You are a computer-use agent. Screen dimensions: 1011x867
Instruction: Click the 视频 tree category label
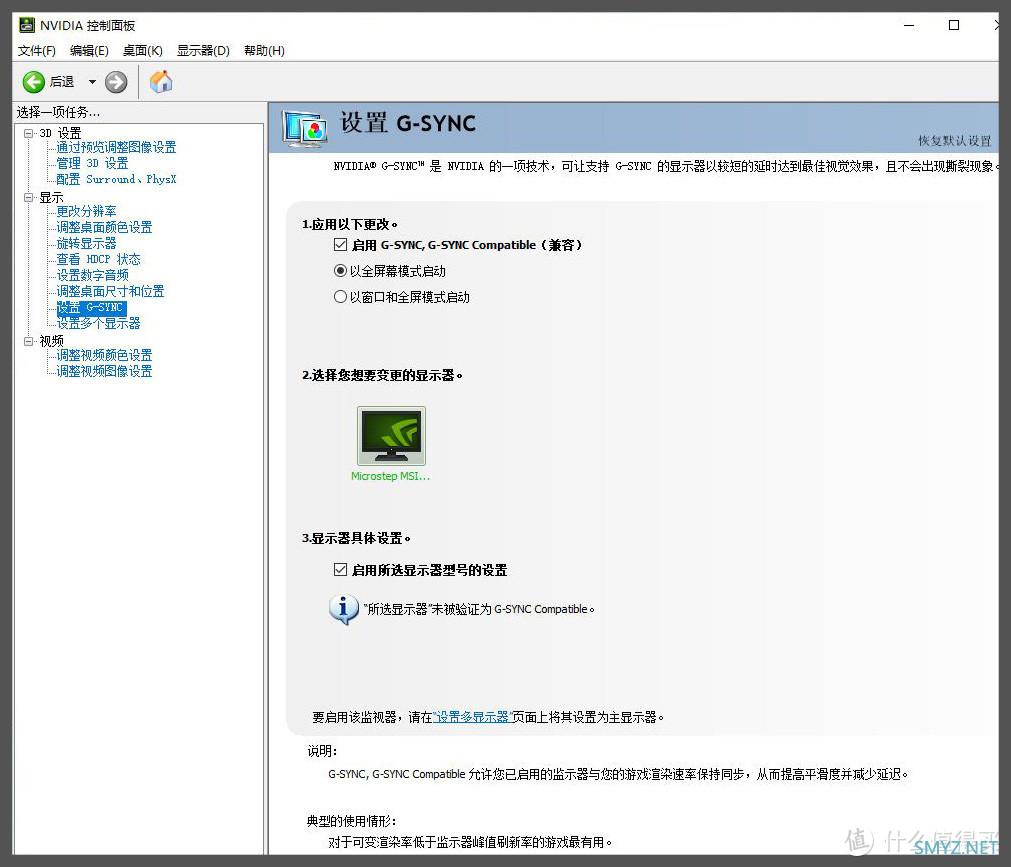point(52,341)
